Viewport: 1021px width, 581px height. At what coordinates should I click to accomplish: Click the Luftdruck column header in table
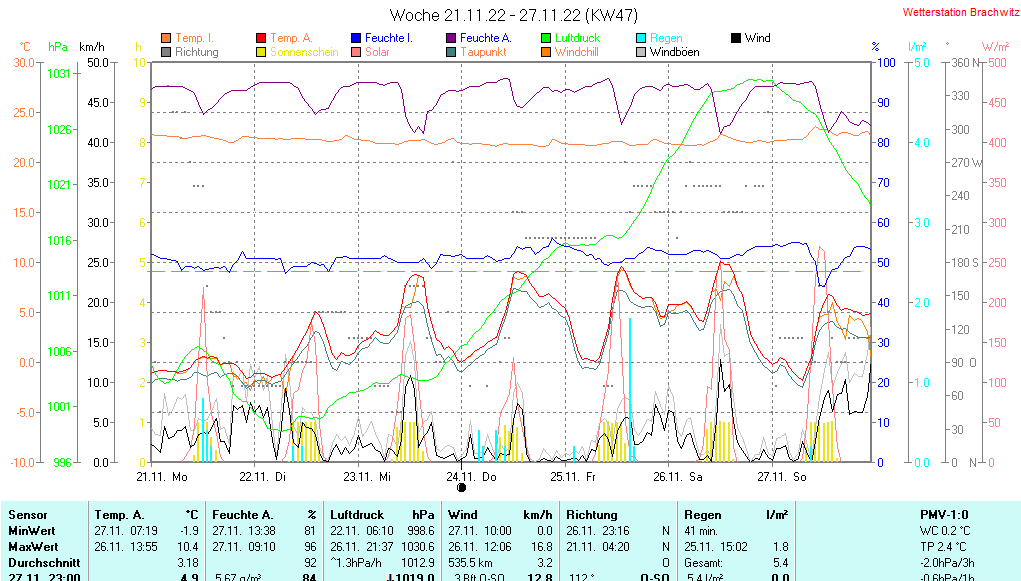[x=356, y=514]
